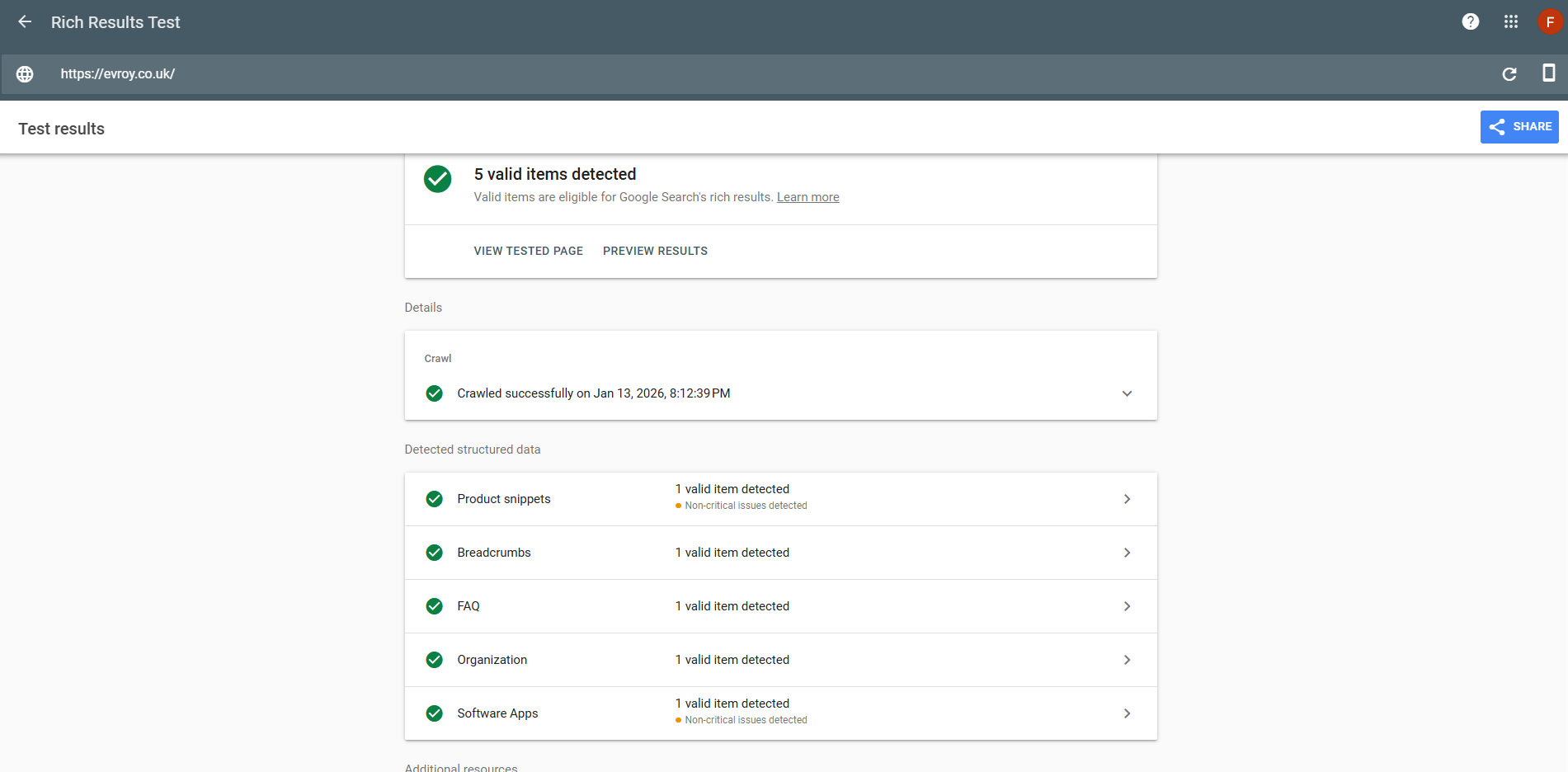Open the help menu
The image size is (1568, 772).
[1470, 21]
